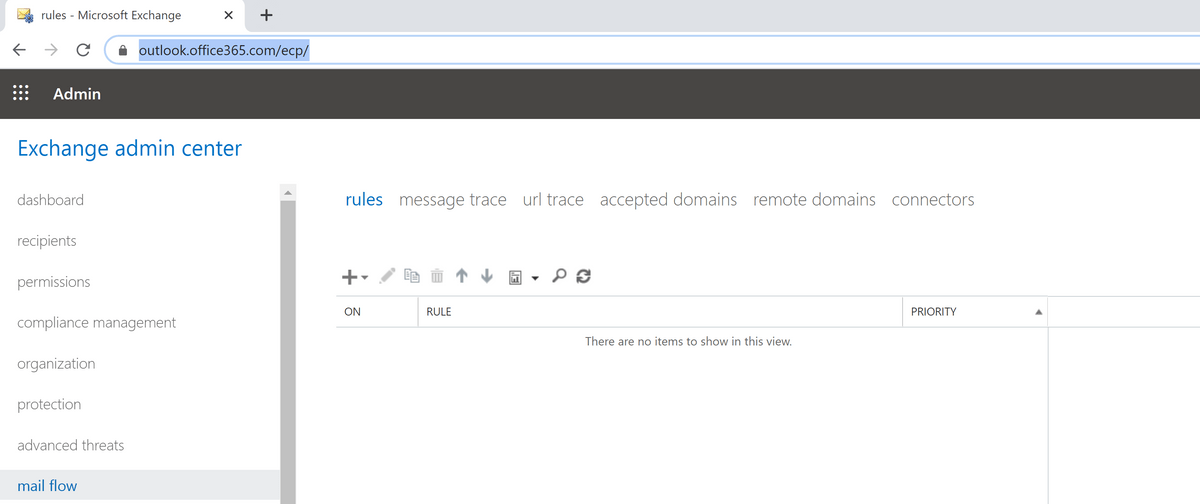Click the move rule up arrow

click(462, 276)
